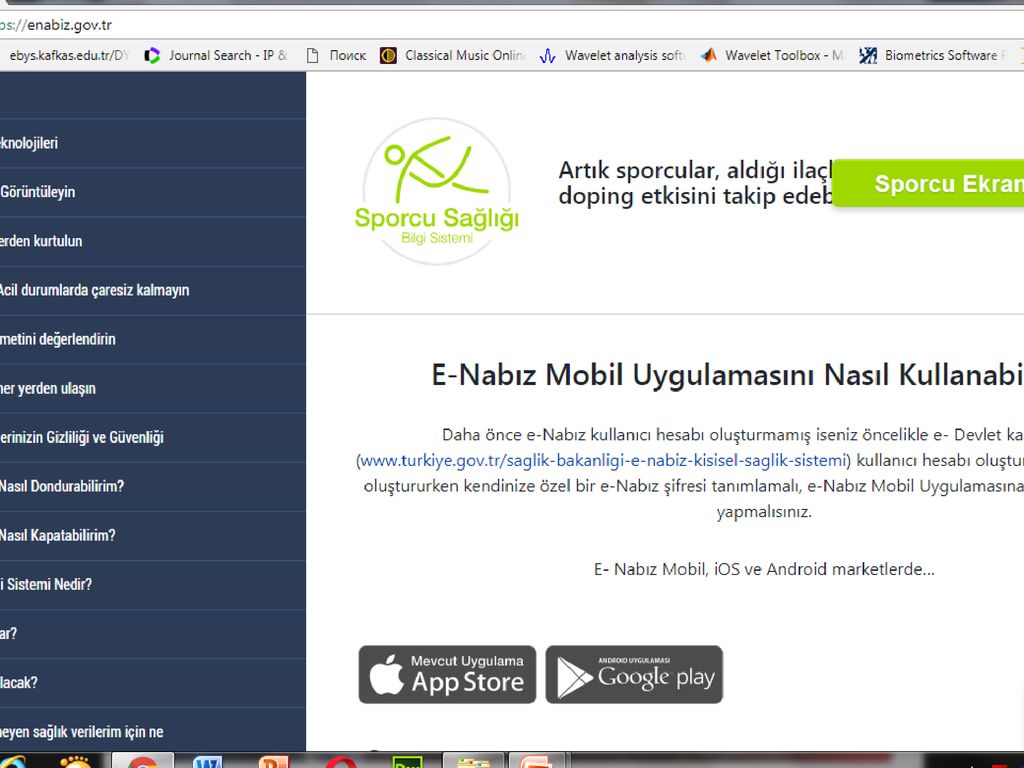Click the Sporcu Sağlığı Bilgi Sistemi logo
Screen dimensions: 1024x768
(437, 191)
